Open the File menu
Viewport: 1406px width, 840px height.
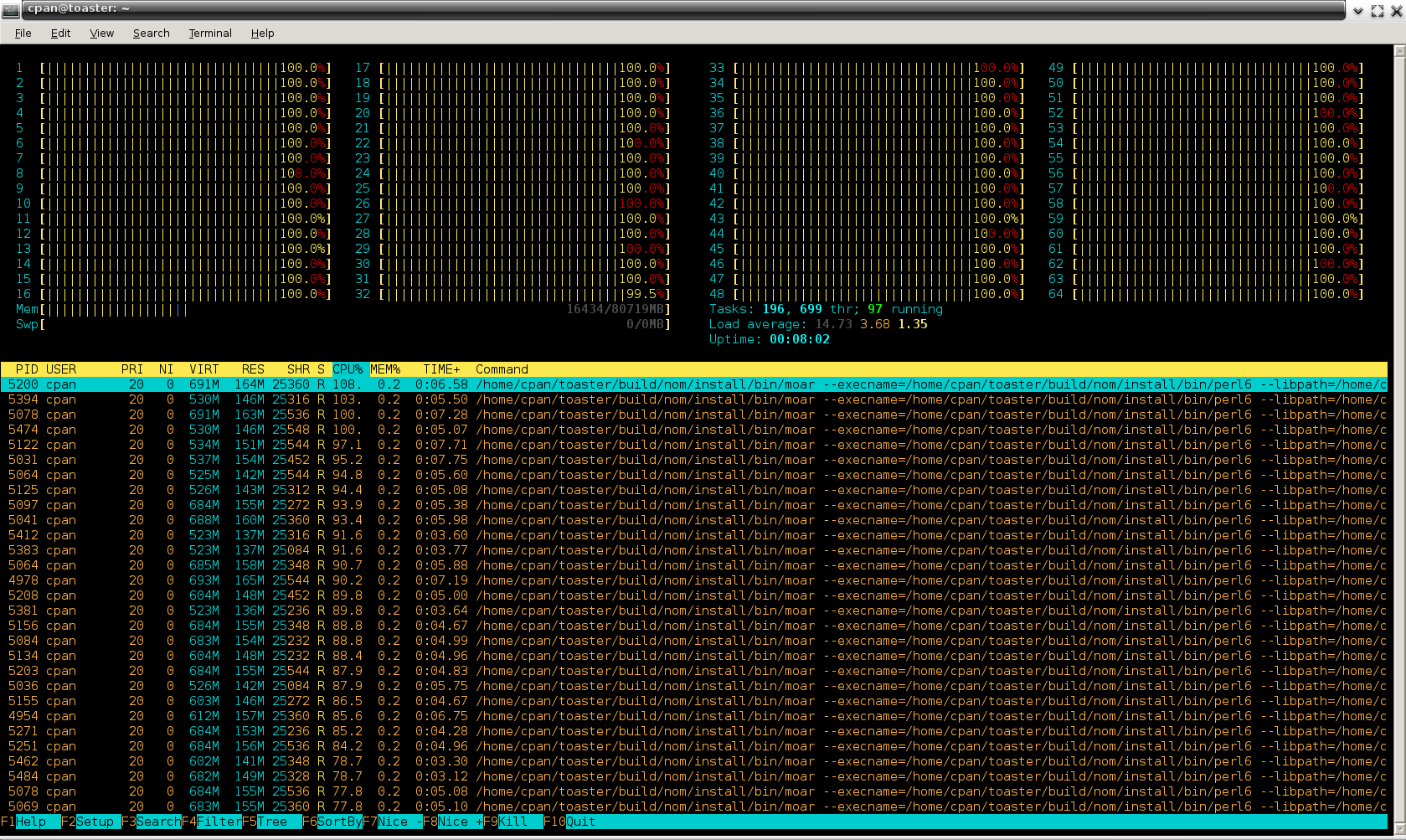[x=23, y=33]
